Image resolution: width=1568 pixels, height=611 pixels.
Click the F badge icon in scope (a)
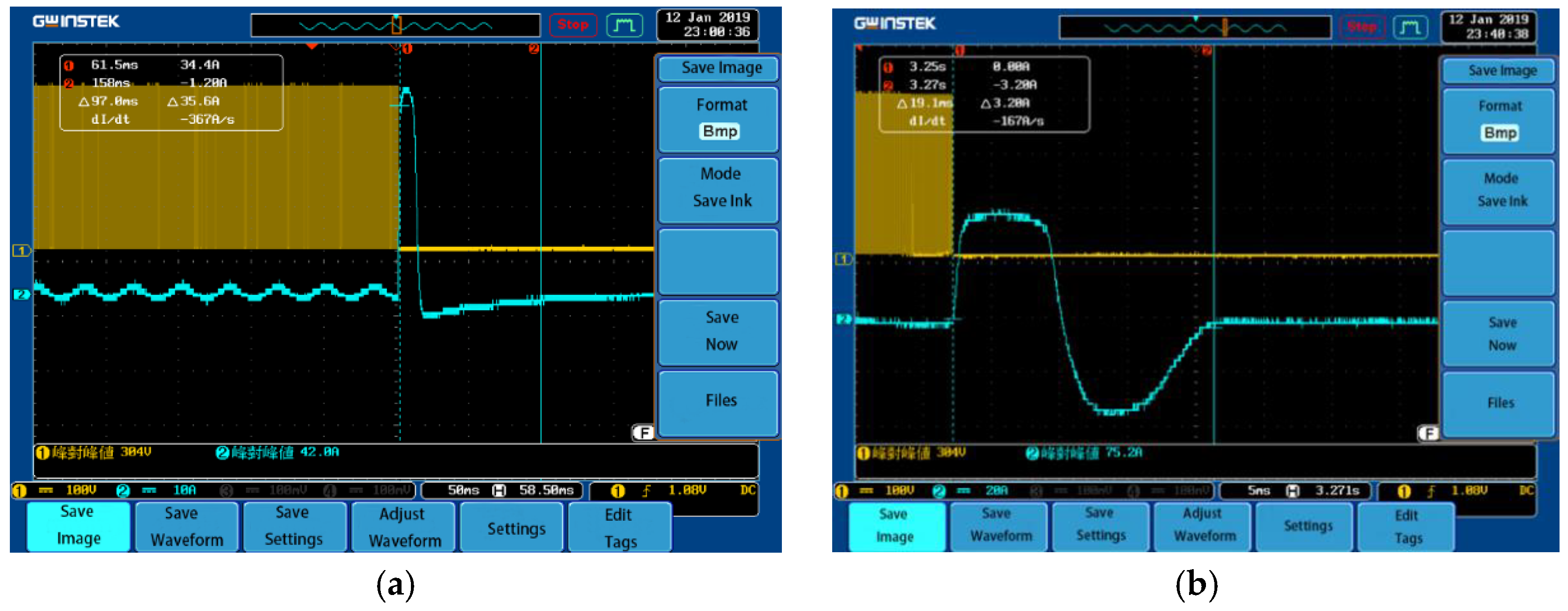tap(643, 433)
